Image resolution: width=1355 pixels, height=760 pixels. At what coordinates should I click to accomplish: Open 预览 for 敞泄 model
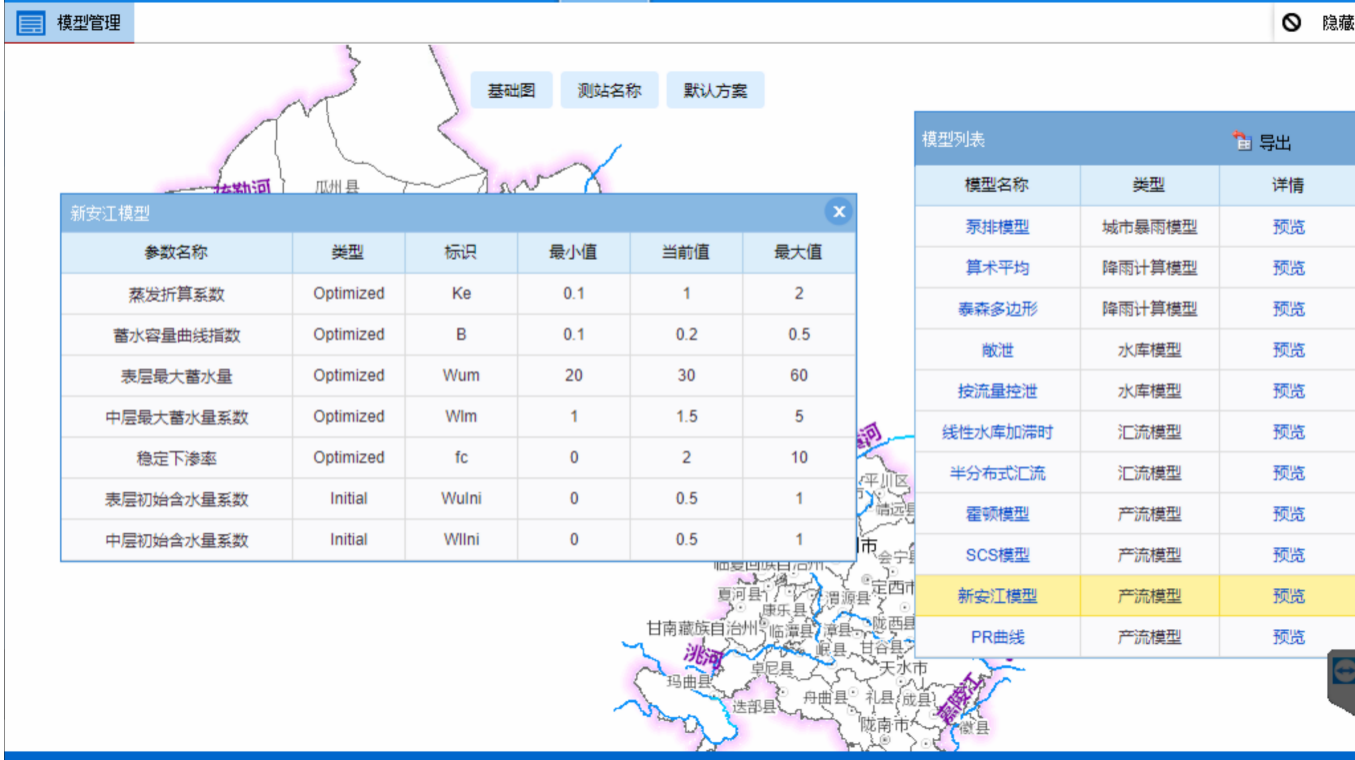tap(1288, 350)
